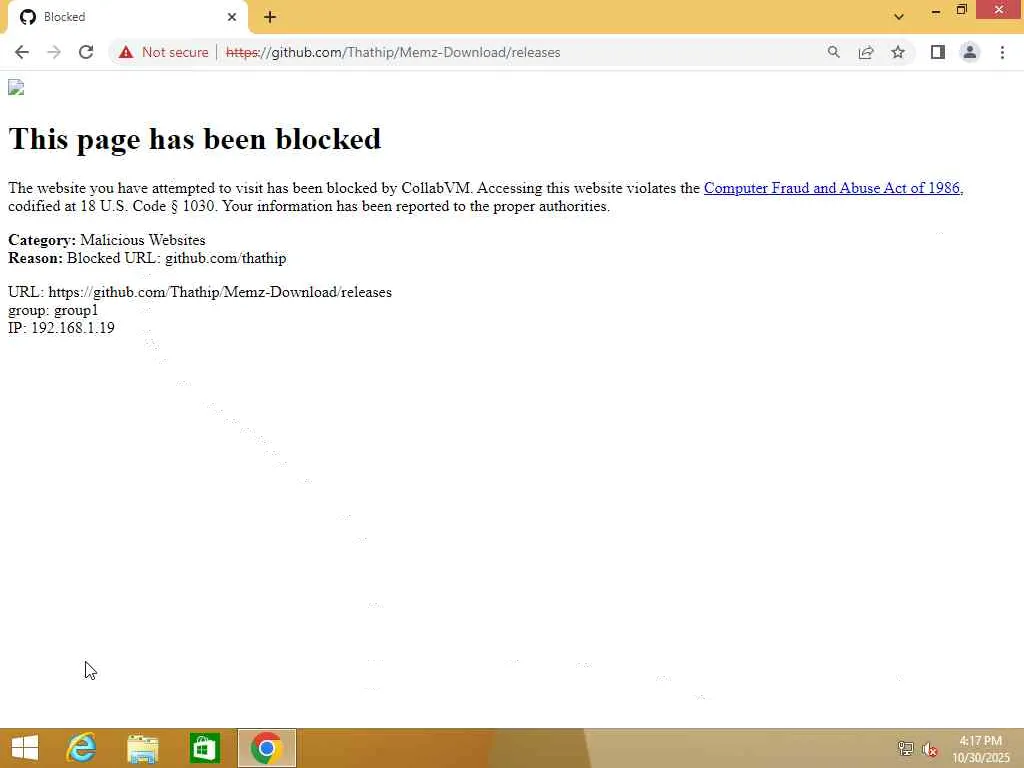This screenshot has height=768, width=1024.
Task: Go back to the previous page
Action: (22, 52)
